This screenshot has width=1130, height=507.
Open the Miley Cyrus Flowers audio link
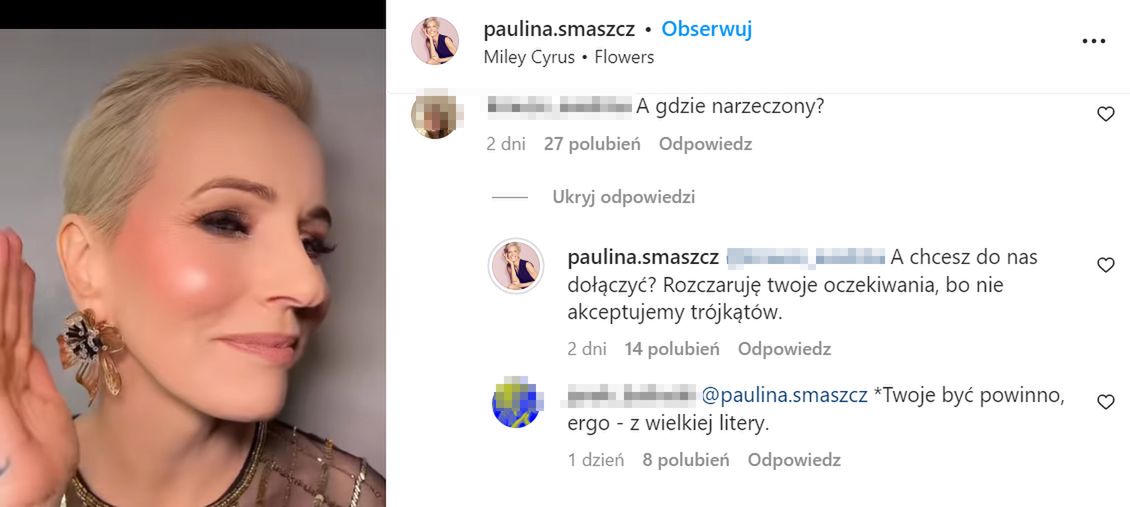(569, 58)
